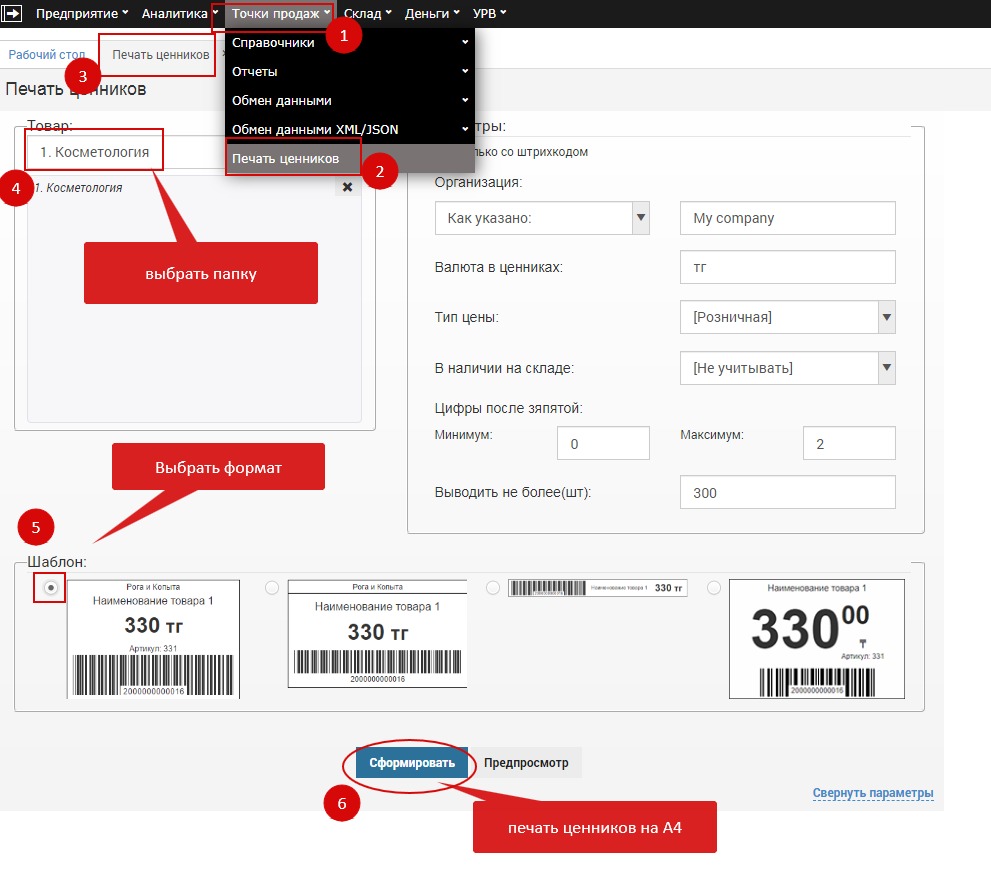
Task: Focus the Выводить не более field
Action: pos(786,493)
